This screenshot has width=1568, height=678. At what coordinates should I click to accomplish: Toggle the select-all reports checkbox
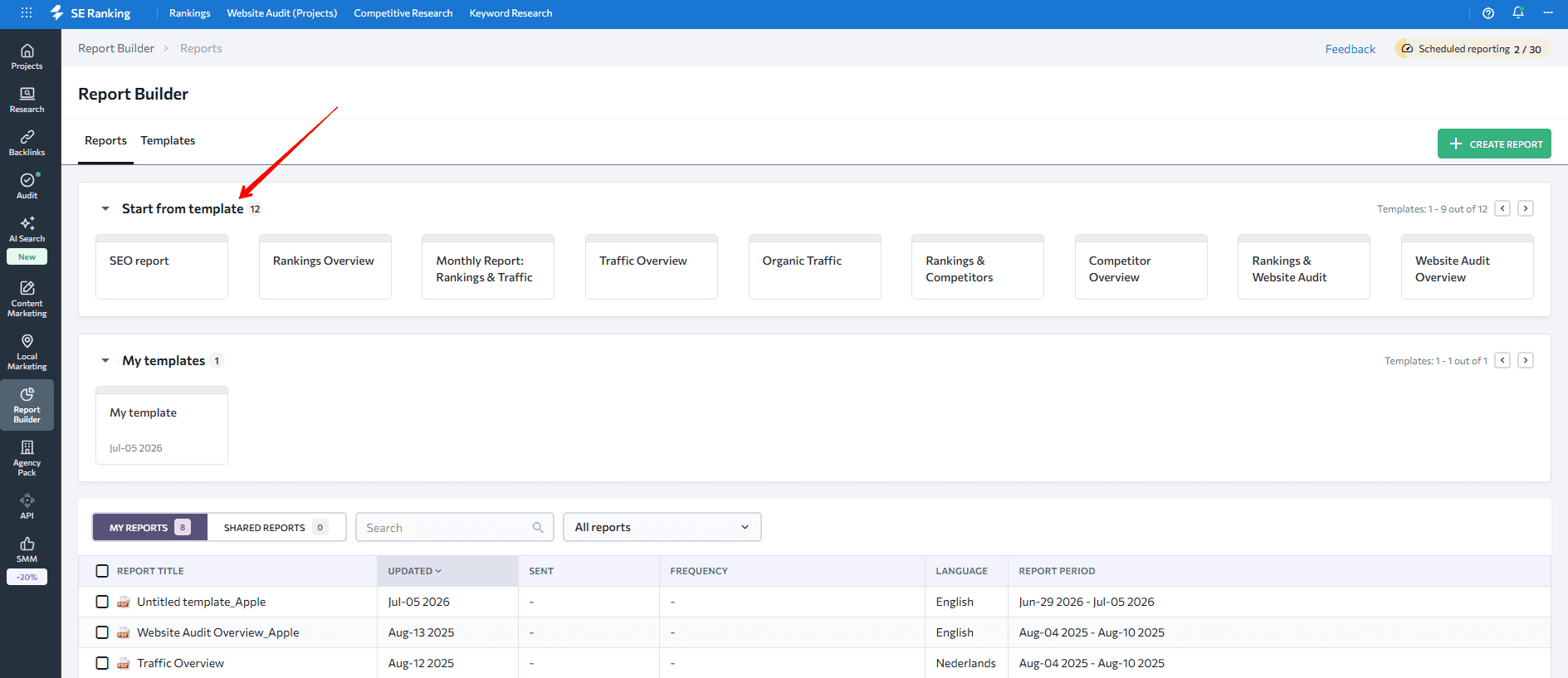pyautogui.click(x=102, y=571)
